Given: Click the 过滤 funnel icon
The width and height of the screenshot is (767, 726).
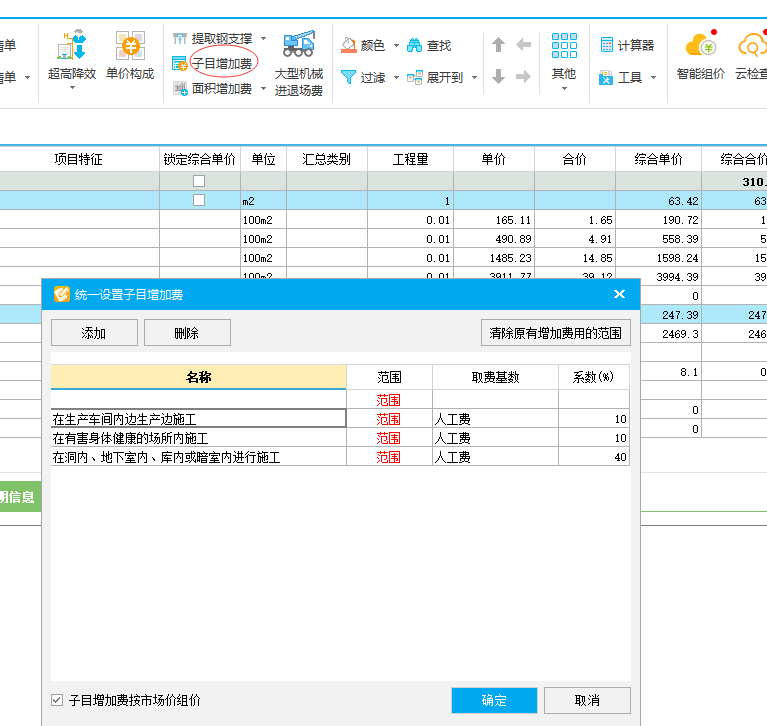Looking at the screenshot, I should 348,77.
